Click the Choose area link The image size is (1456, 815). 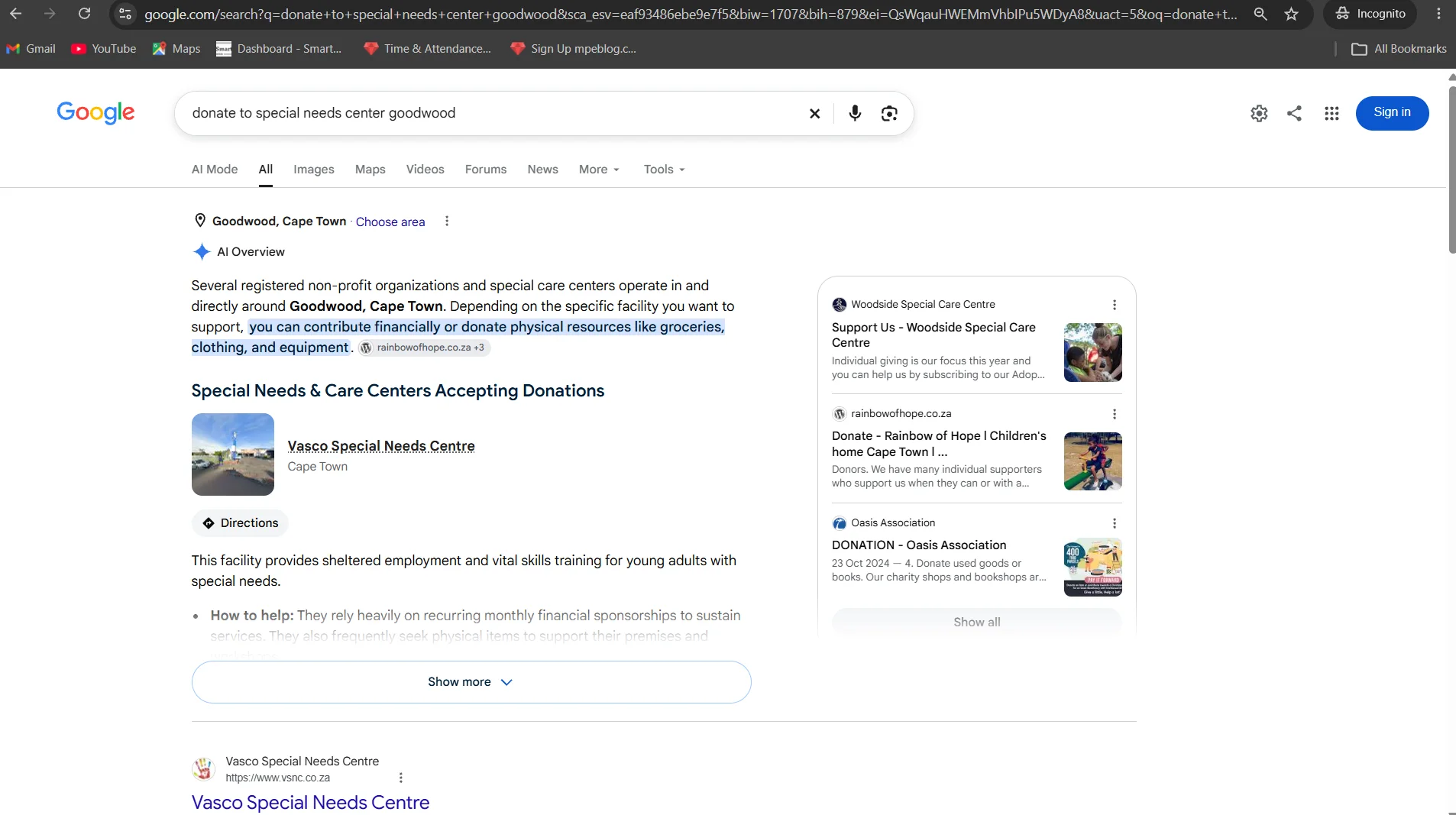coord(390,222)
